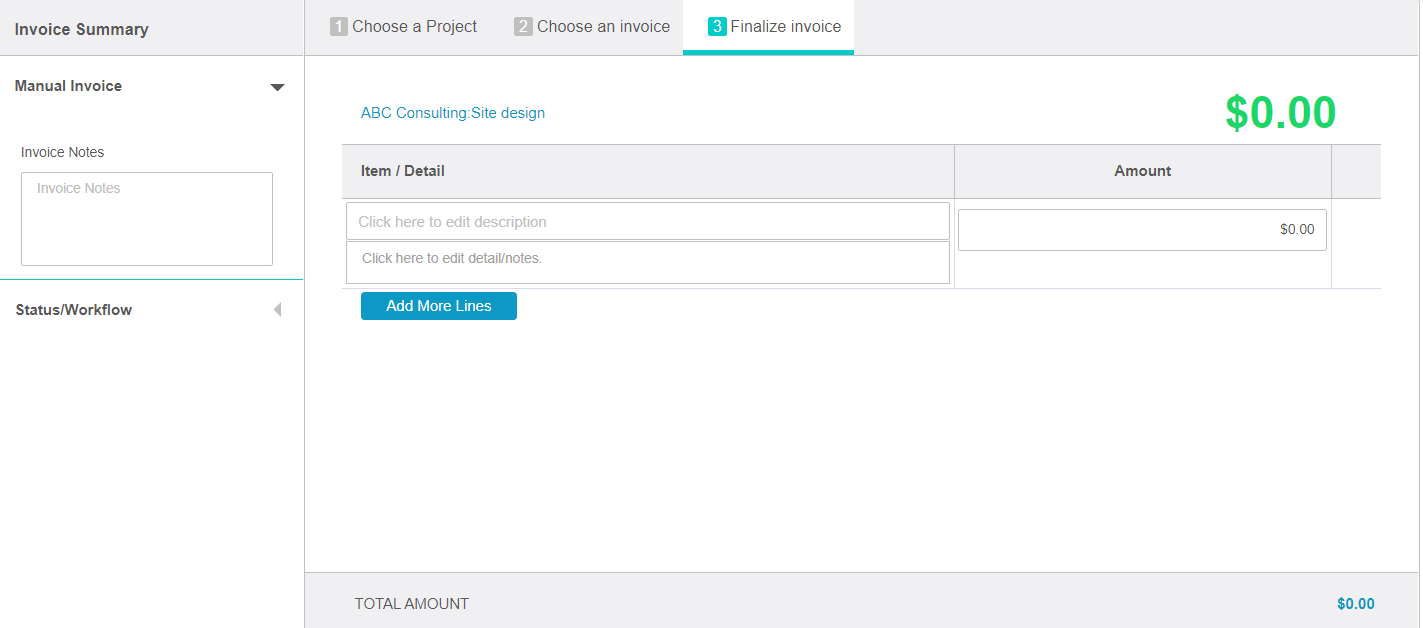This screenshot has height=628, width=1423.
Task: Click the Status/Workflow section title
Action: coord(74,310)
